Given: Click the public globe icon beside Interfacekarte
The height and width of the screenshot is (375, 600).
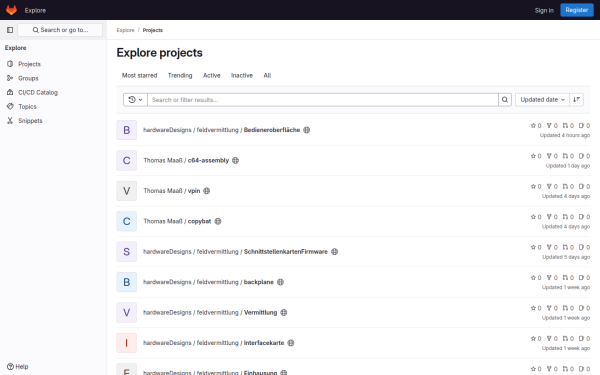Looking at the screenshot, I should [x=291, y=343].
